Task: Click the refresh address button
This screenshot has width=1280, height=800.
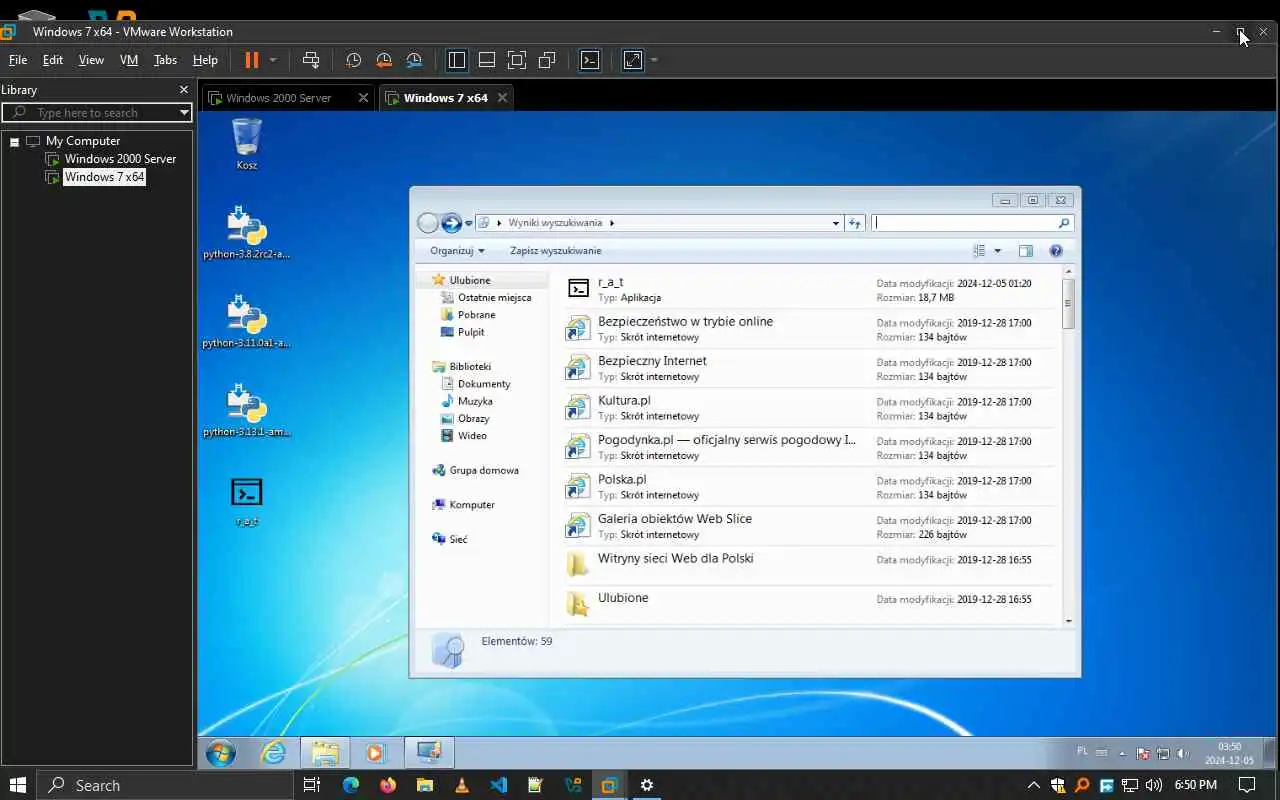Action: [855, 224]
